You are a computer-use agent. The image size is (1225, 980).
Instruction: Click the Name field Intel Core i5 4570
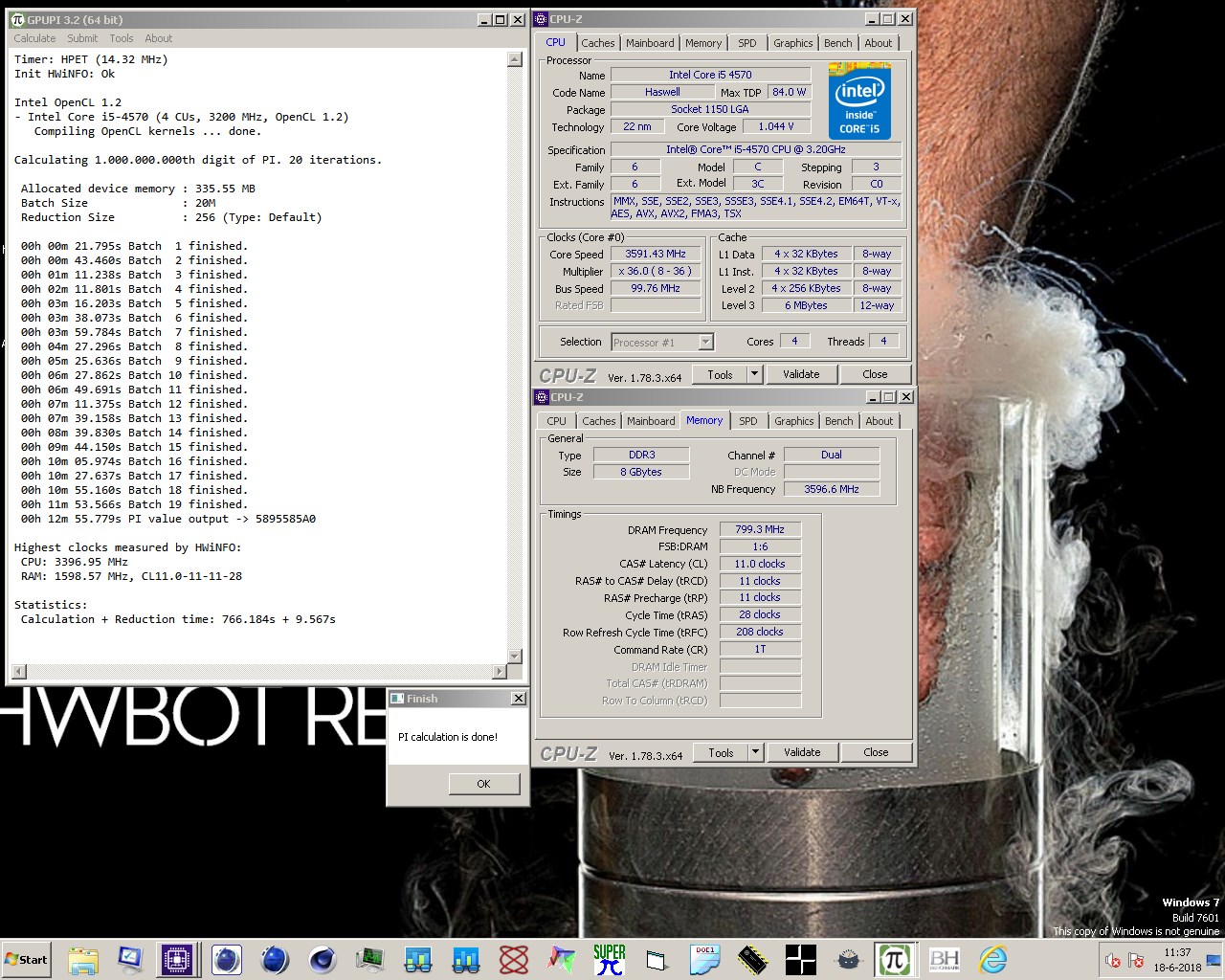pos(710,75)
